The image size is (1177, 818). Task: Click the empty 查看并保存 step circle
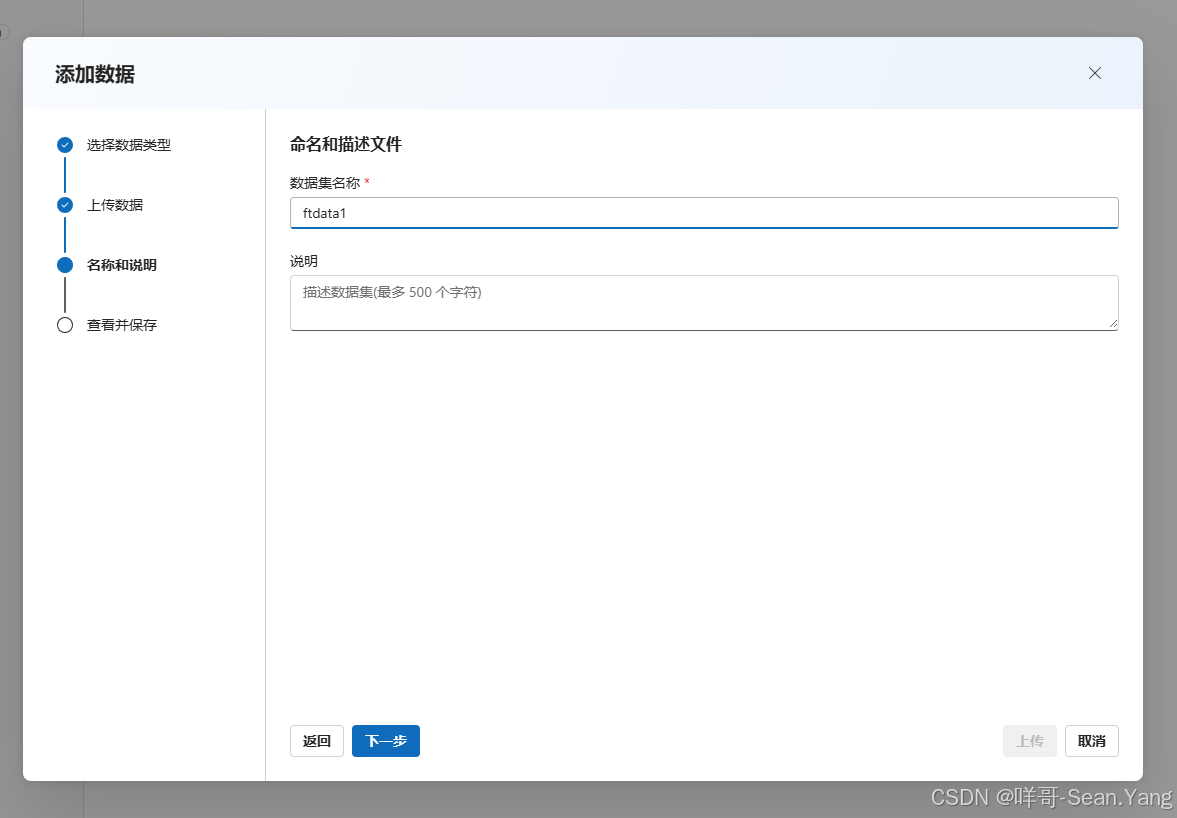(65, 325)
